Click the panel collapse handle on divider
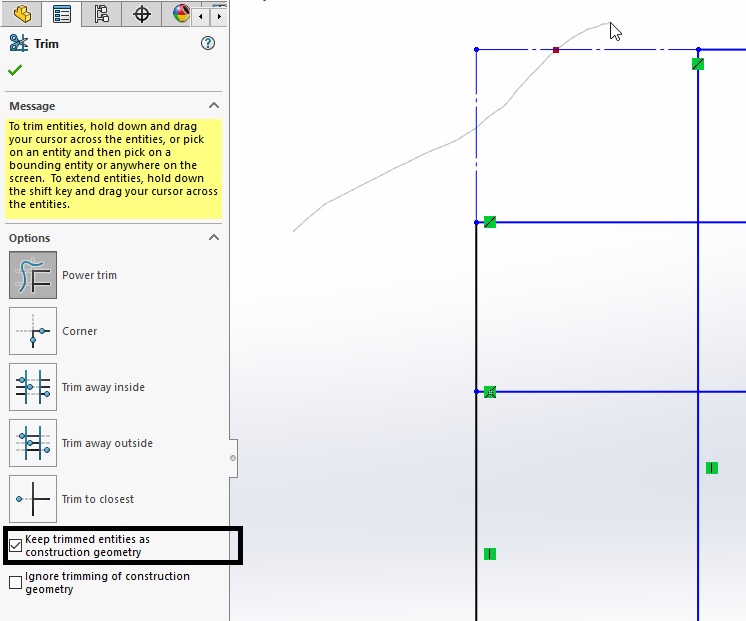The height and width of the screenshot is (621, 746). (x=233, y=458)
